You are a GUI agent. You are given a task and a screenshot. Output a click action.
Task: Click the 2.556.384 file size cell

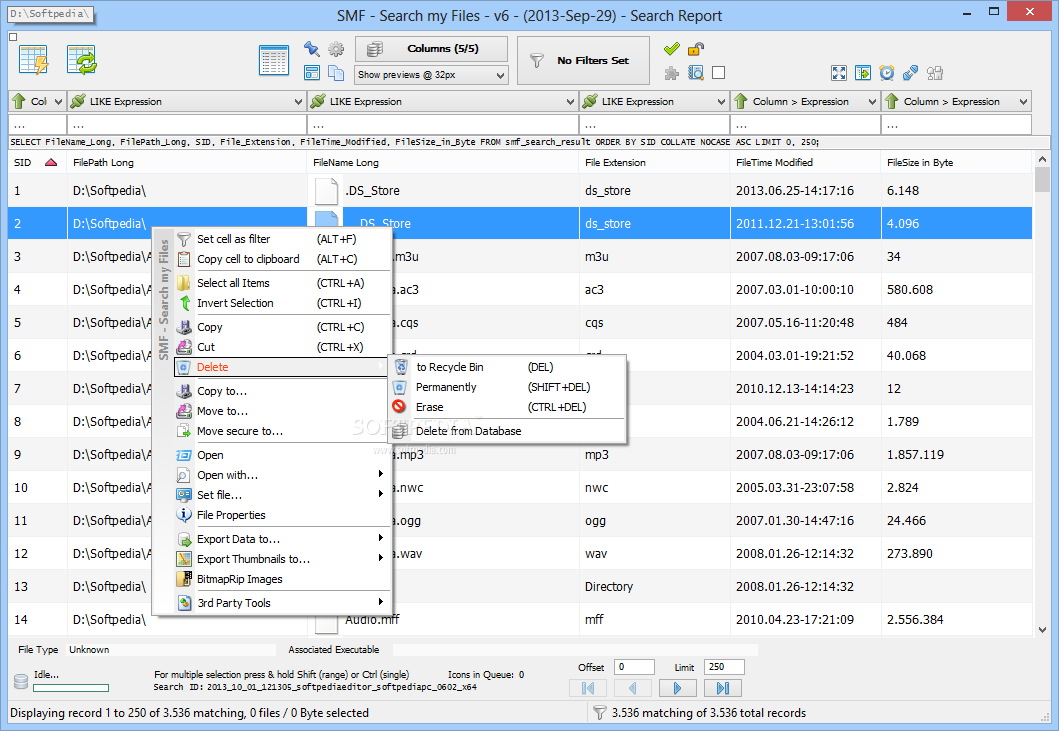pyautogui.click(x=956, y=620)
